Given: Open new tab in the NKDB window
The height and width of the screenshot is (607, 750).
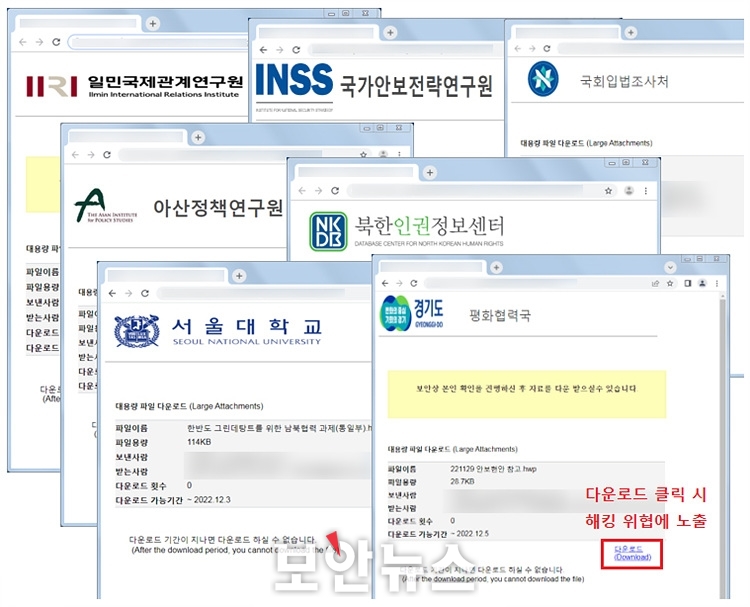Looking at the screenshot, I should click(430, 172).
